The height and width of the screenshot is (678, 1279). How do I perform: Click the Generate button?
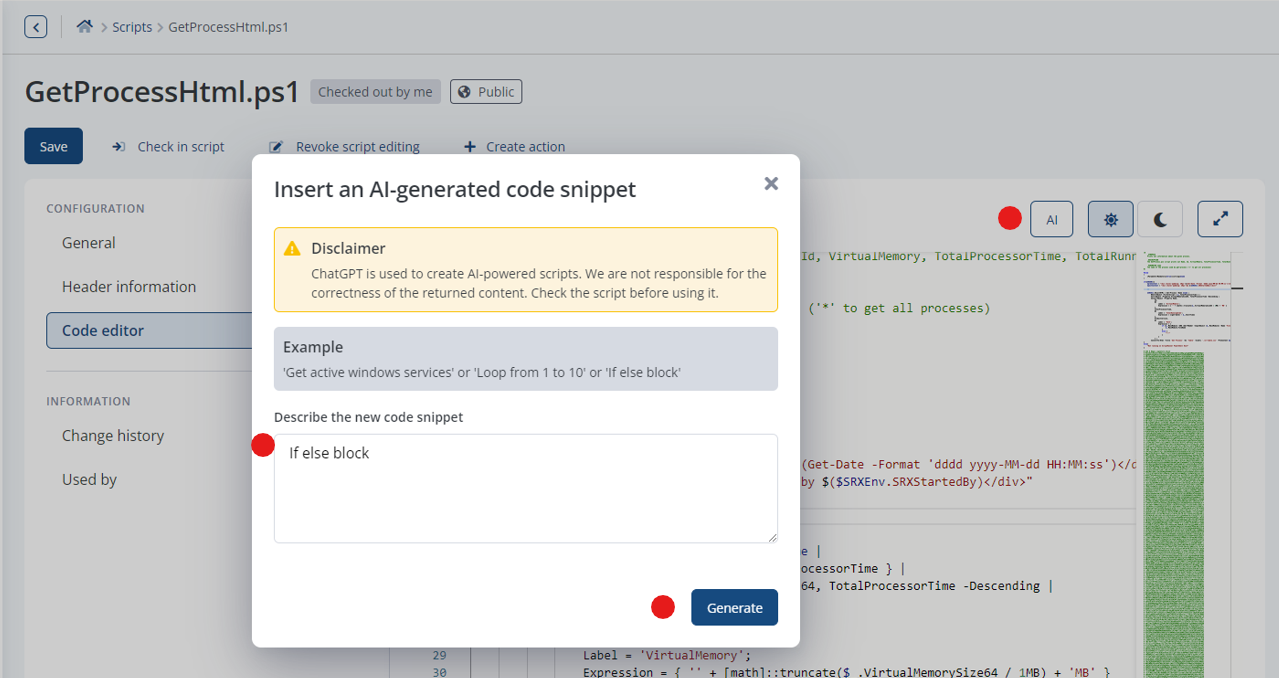[x=735, y=607]
